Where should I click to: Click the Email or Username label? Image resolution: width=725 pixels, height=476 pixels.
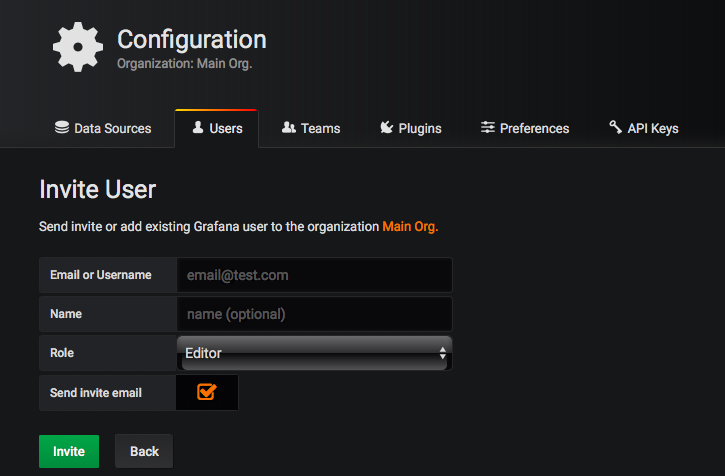coord(101,275)
